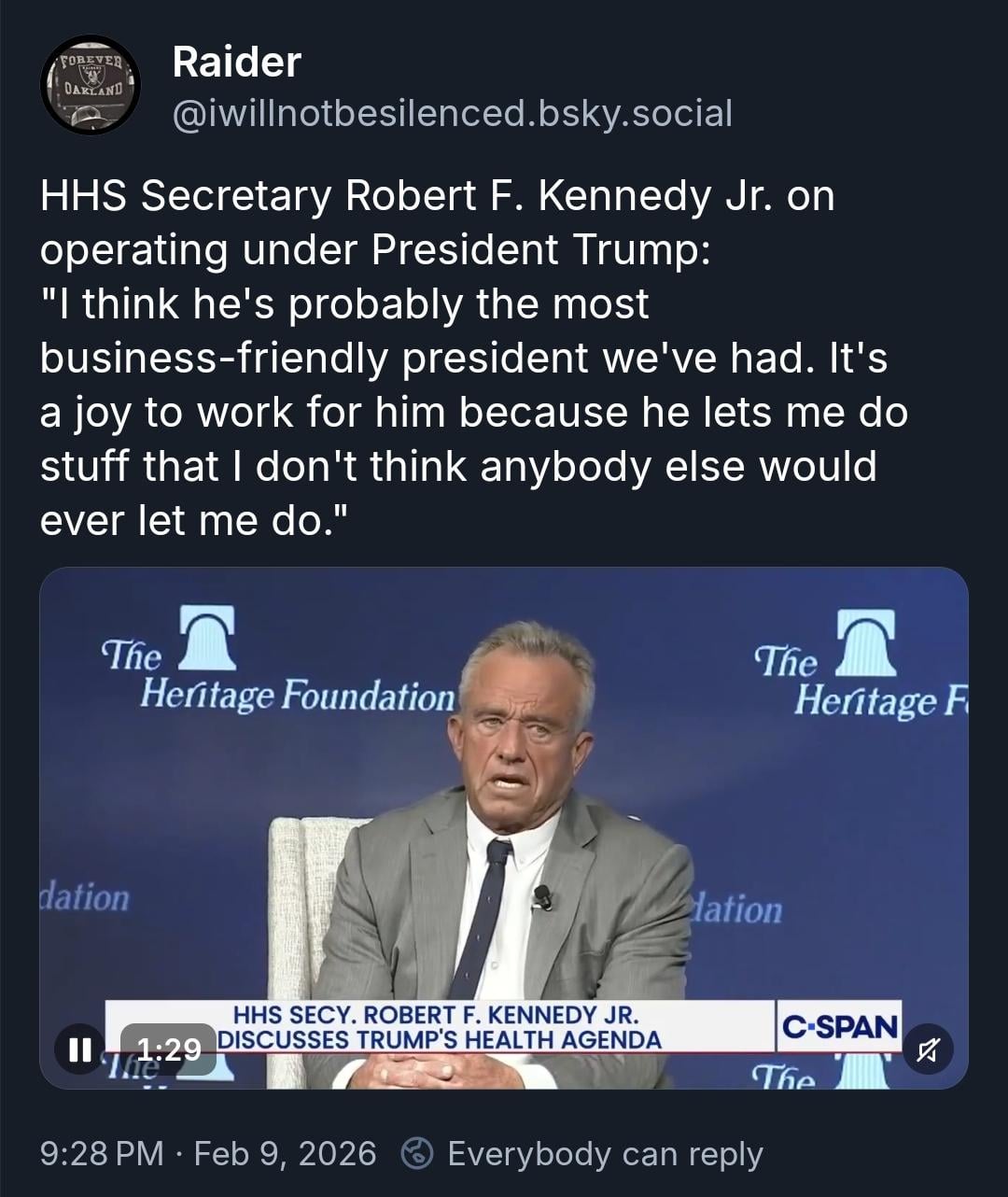Open Raider's profile avatar
The width and height of the screenshot is (1008, 1197).
(x=91, y=86)
